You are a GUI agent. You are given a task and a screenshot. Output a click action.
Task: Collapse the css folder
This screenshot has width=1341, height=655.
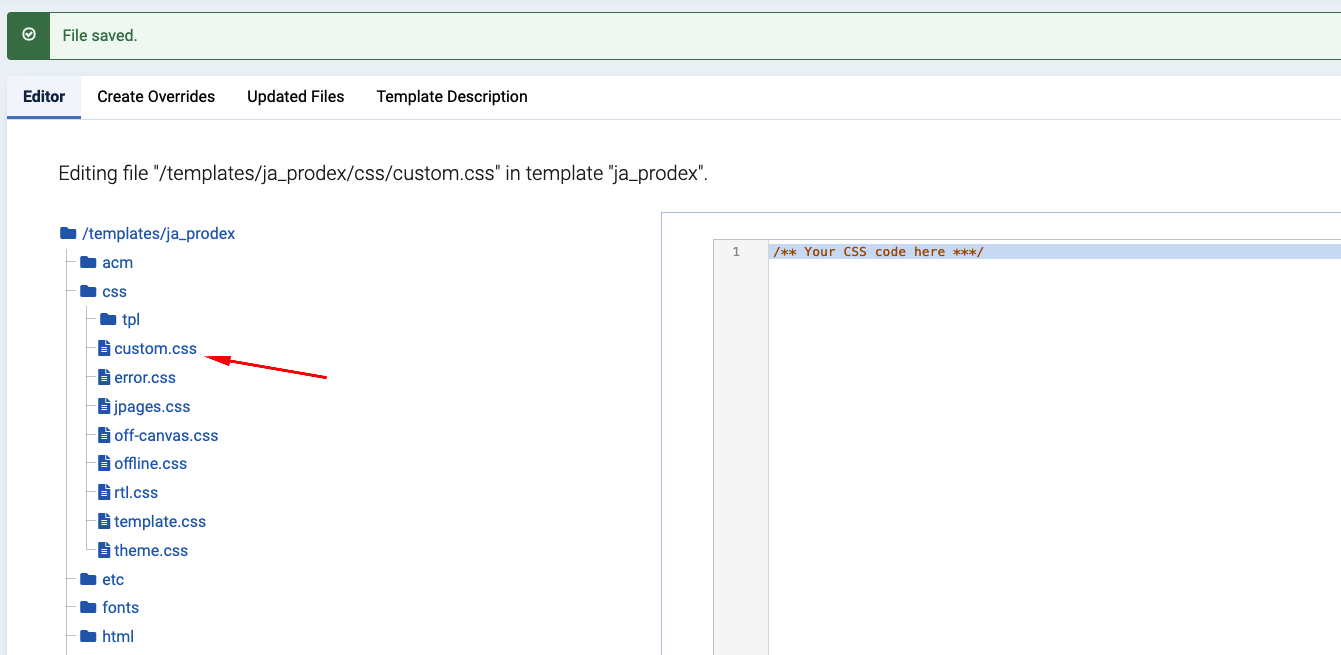click(x=114, y=292)
